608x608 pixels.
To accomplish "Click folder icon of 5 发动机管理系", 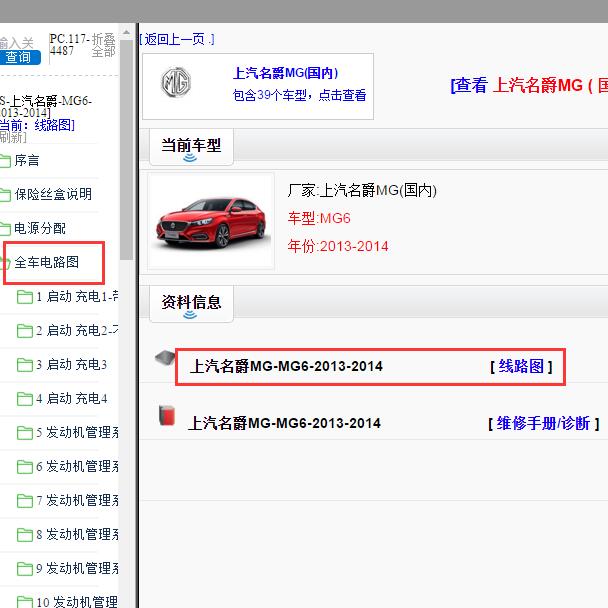I will (x=25, y=433).
